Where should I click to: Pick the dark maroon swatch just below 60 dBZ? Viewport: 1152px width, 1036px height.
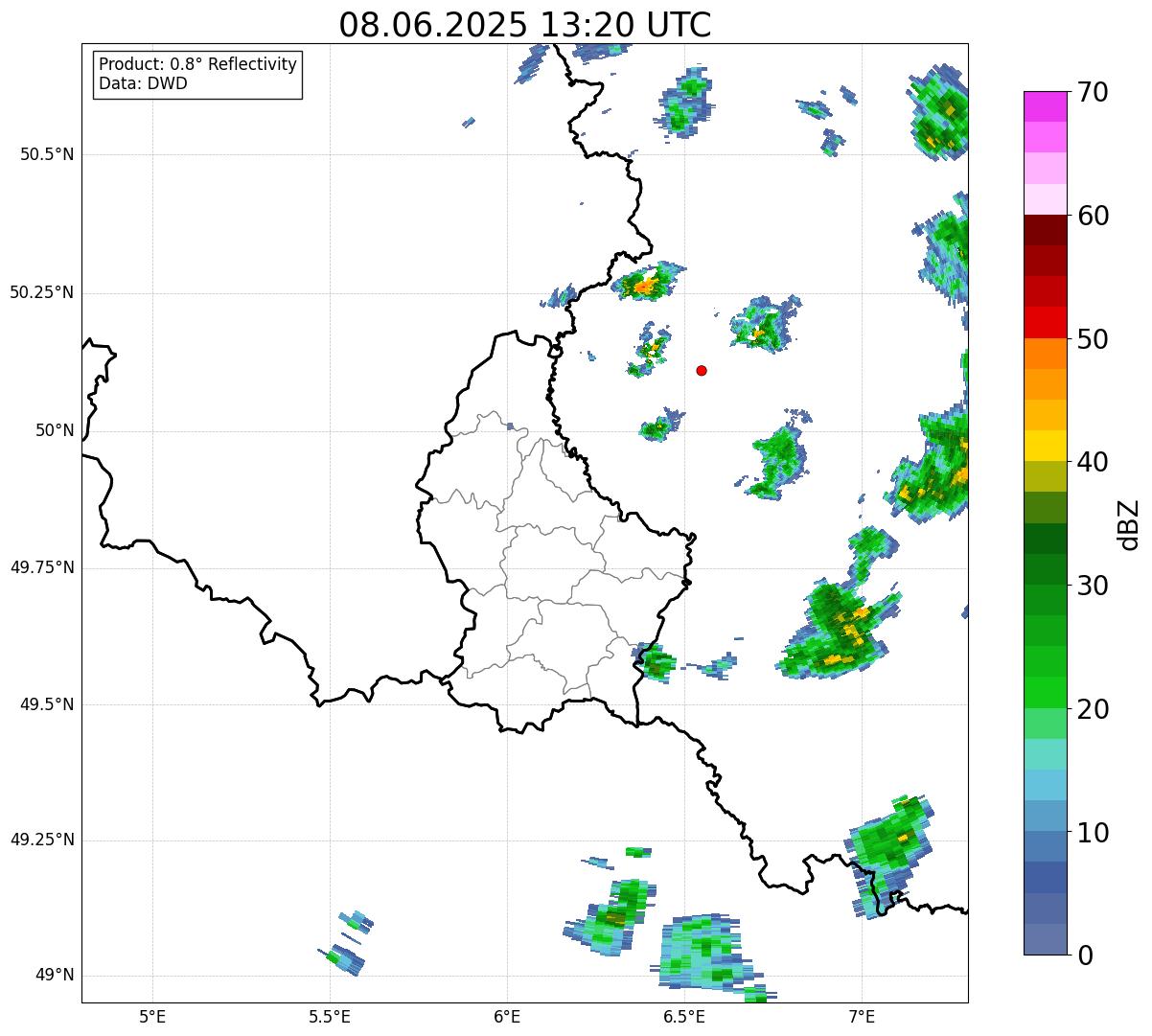[1046, 230]
